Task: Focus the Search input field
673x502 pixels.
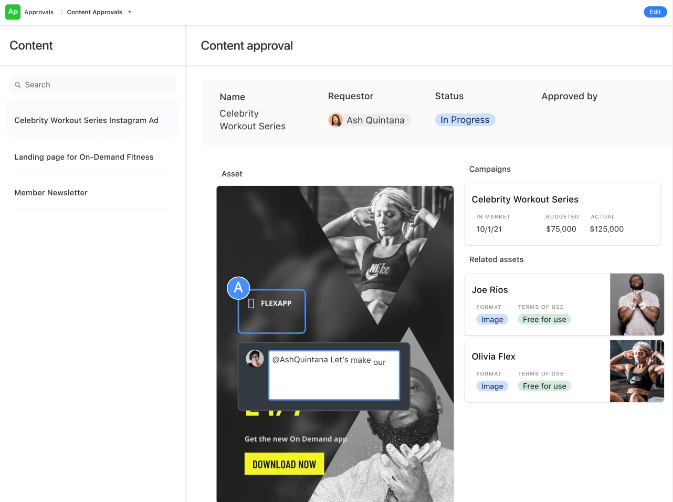Action: click(x=93, y=85)
